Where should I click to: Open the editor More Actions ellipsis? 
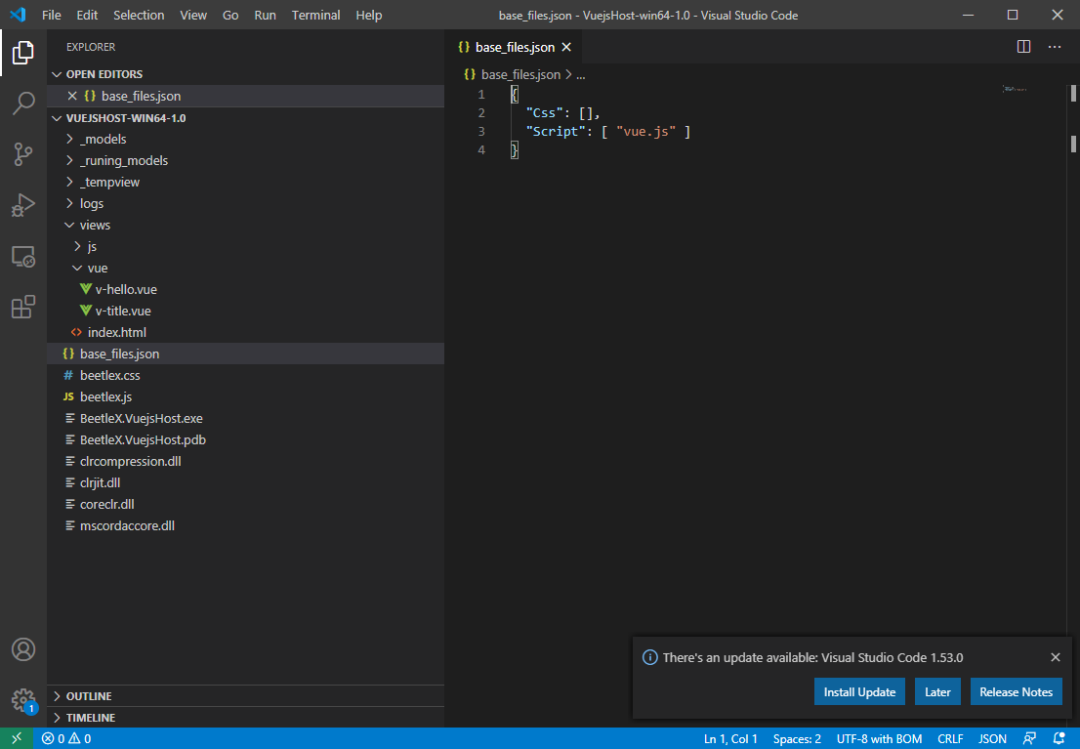pyautogui.click(x=1055, y=47)
